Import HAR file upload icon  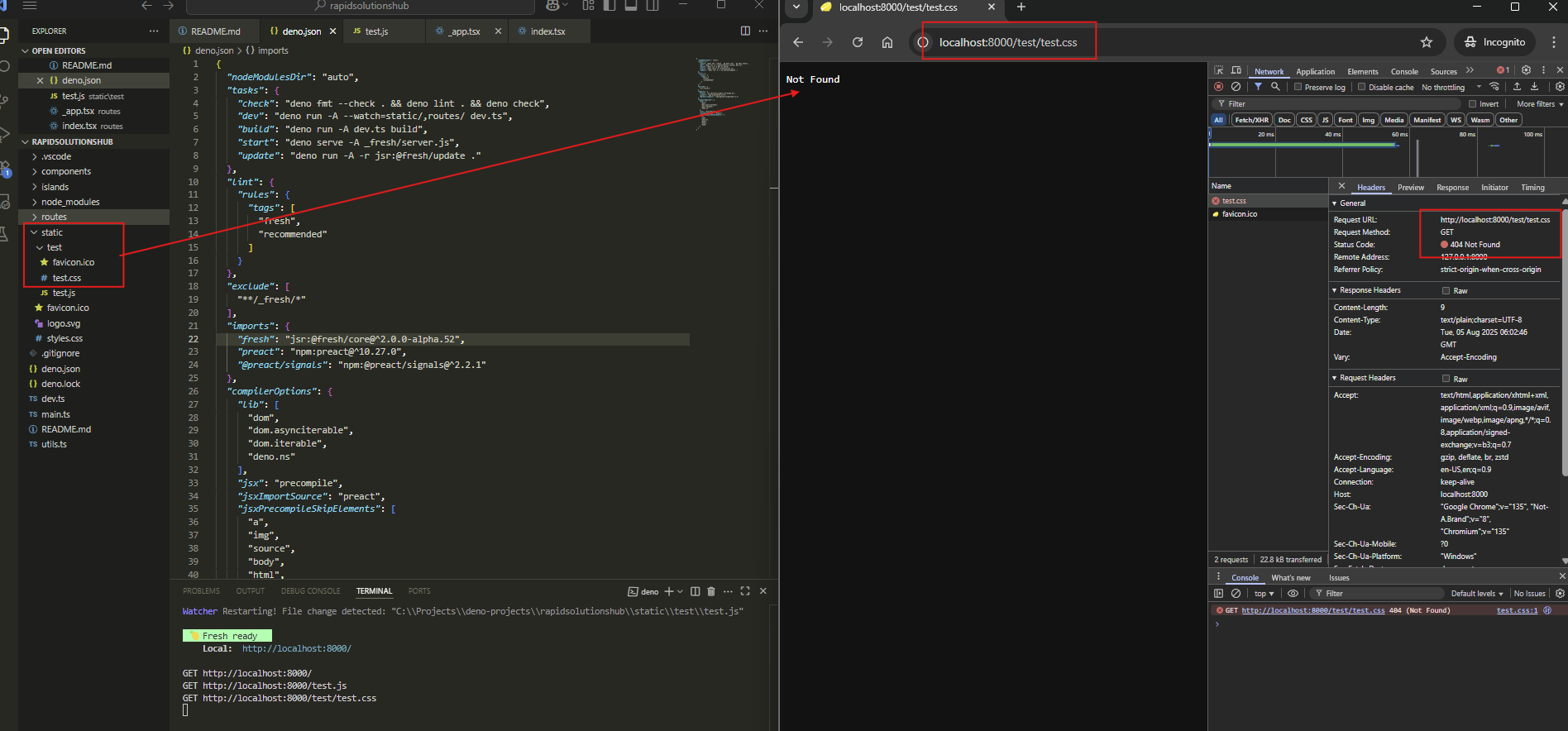point(1517,87)
